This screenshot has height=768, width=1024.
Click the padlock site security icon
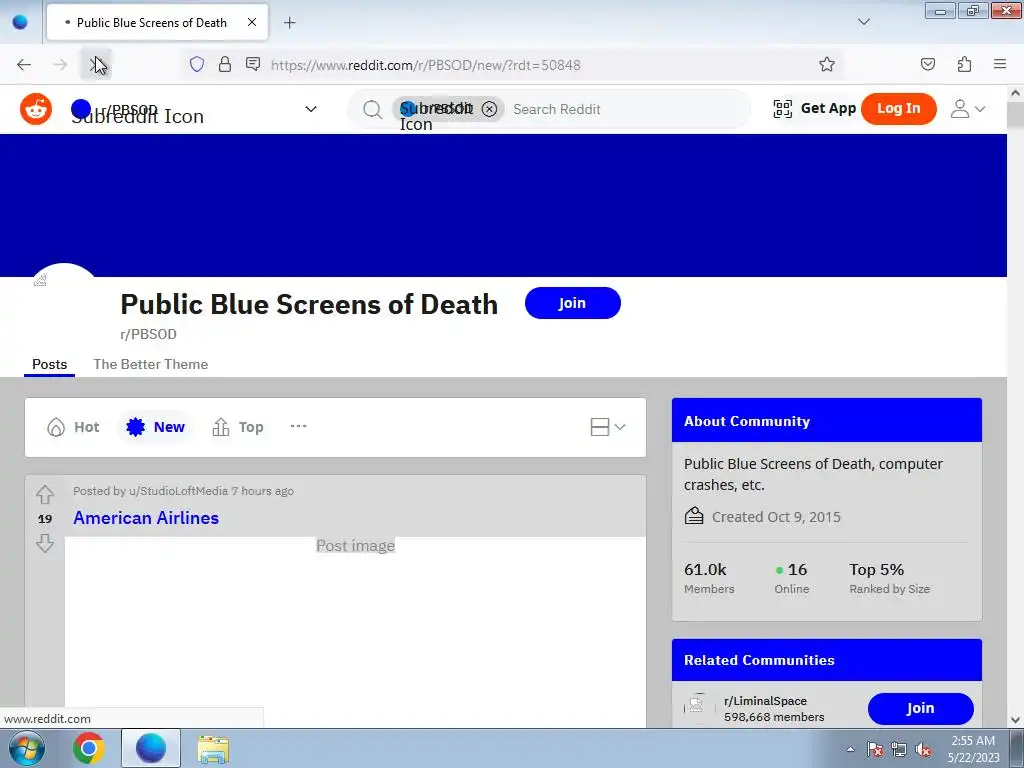tap(225, 64)
